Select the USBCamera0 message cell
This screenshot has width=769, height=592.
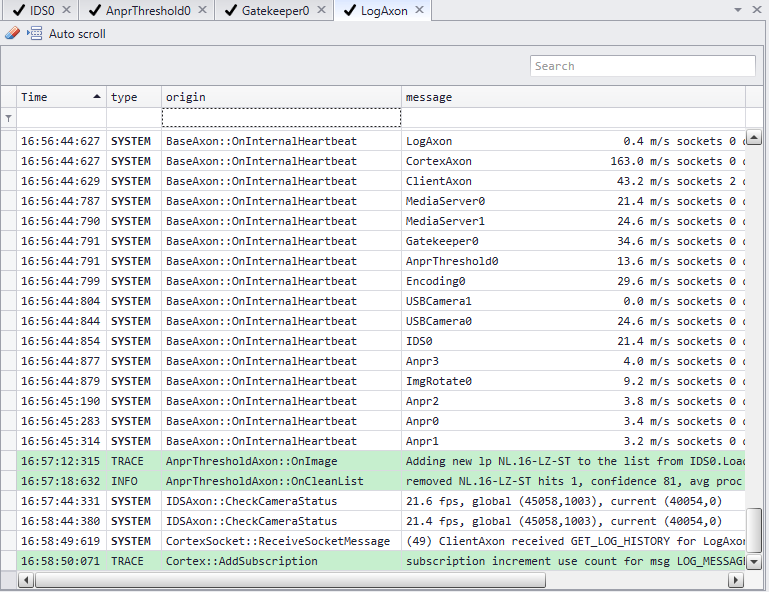tap(573, 321)
